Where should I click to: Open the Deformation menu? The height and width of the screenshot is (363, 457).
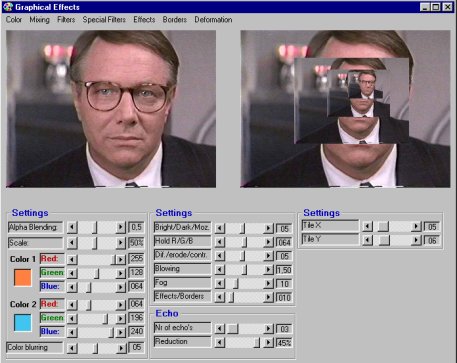[213, 20]
